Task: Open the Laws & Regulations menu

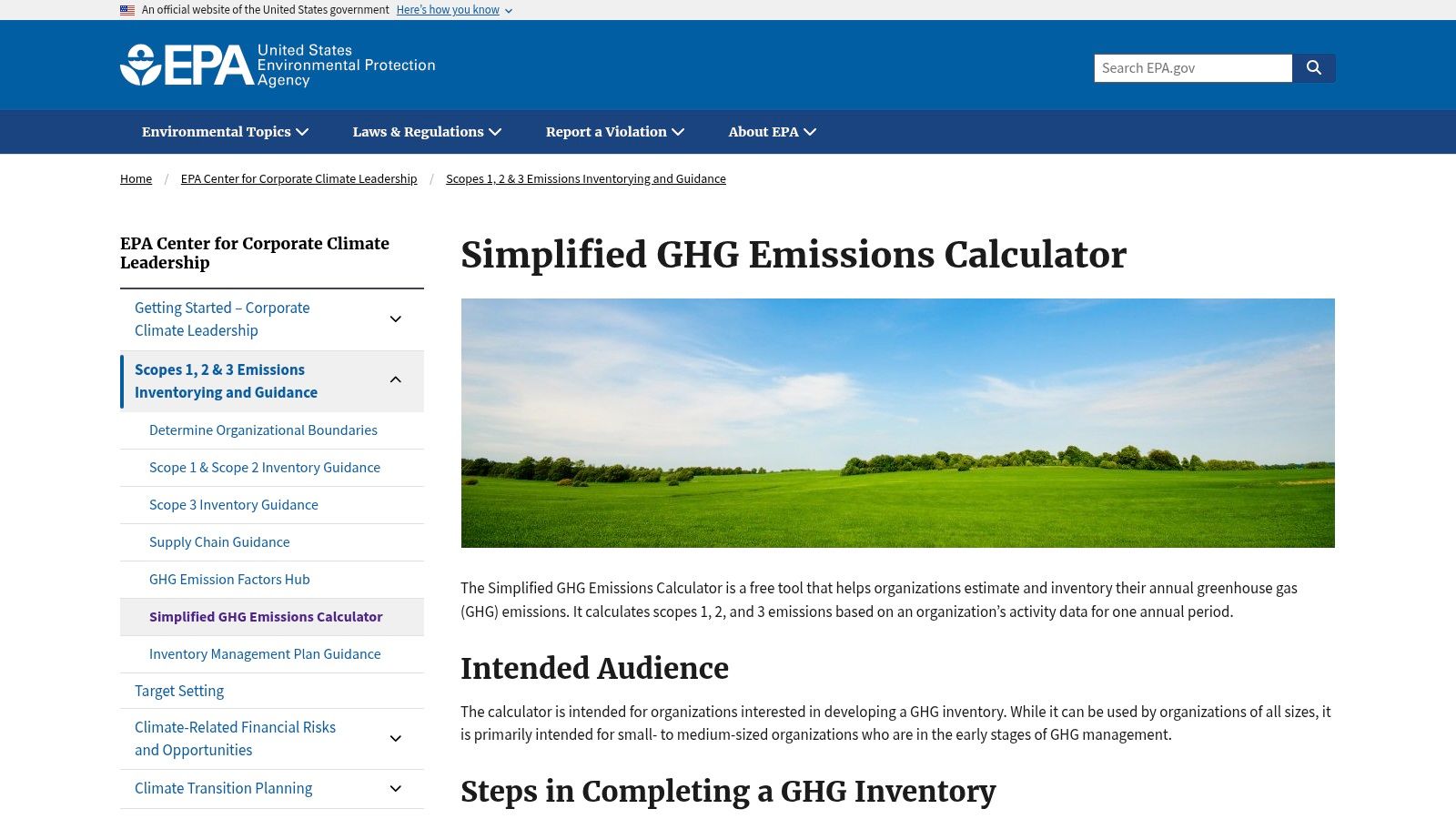Action: pos(427,132)
